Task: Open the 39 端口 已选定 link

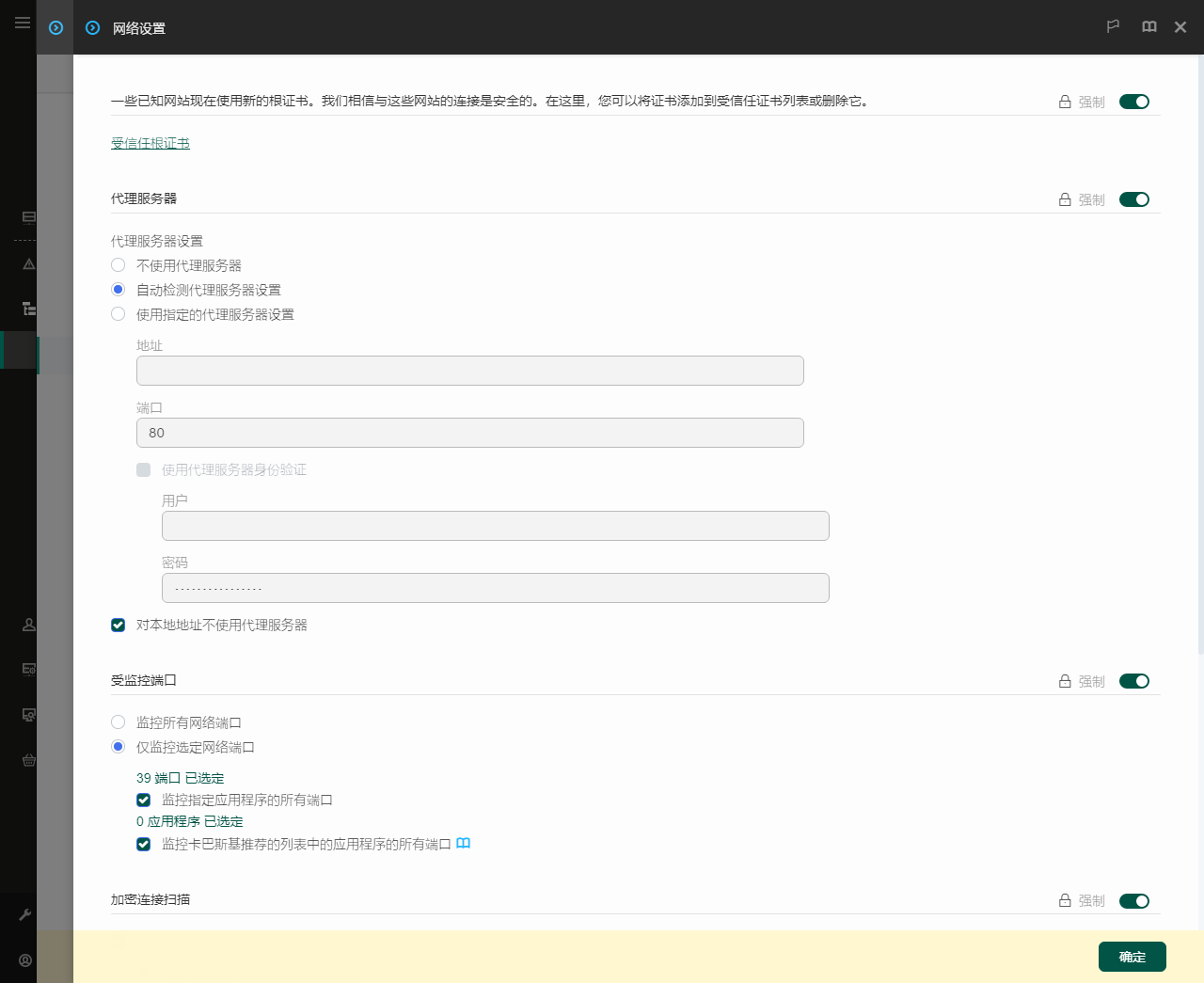Action: pos(181,778)
